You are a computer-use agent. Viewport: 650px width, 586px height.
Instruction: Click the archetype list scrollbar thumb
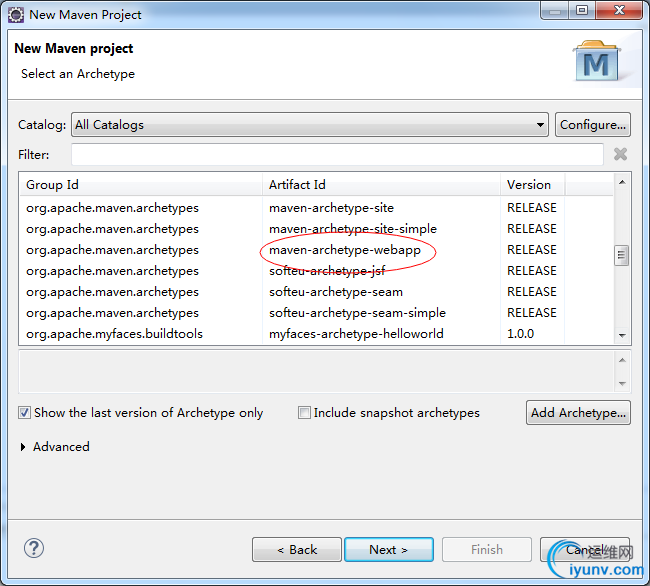click(621, 255)
